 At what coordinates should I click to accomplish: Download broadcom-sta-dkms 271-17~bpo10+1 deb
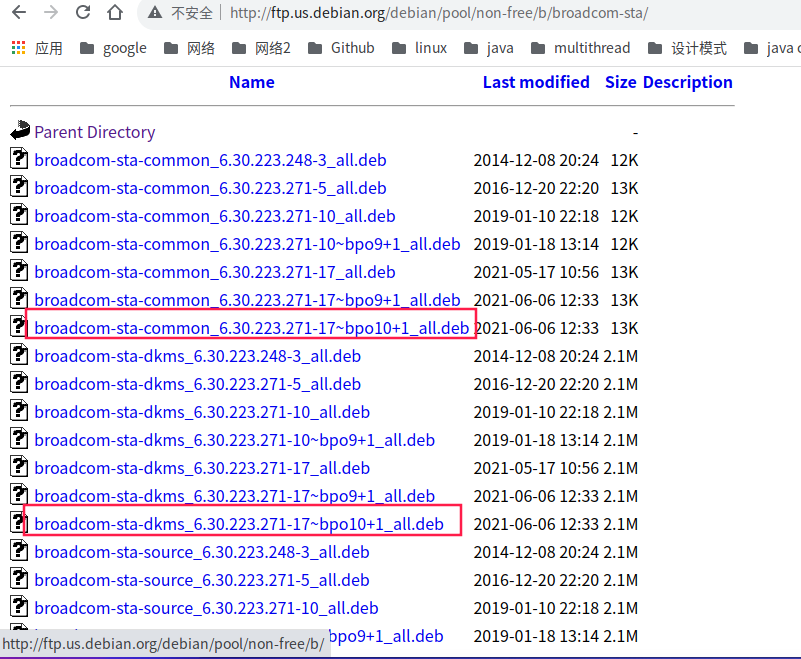[x=239, y=524]
